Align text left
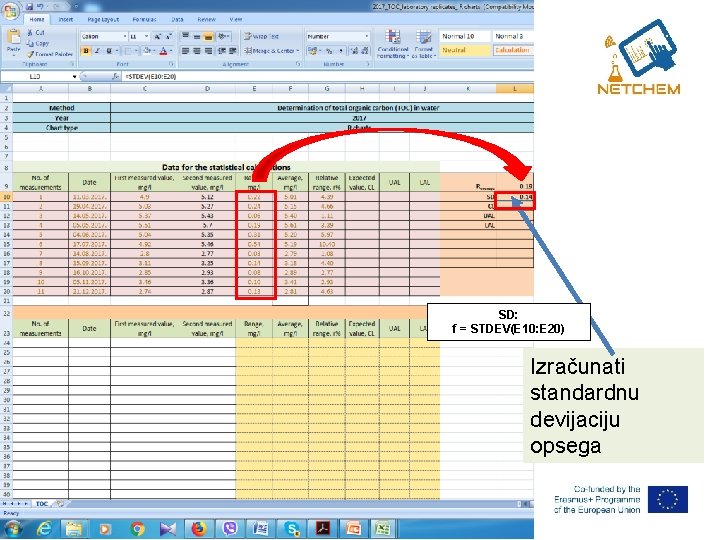The image size is (720, 540). [186, 51]
